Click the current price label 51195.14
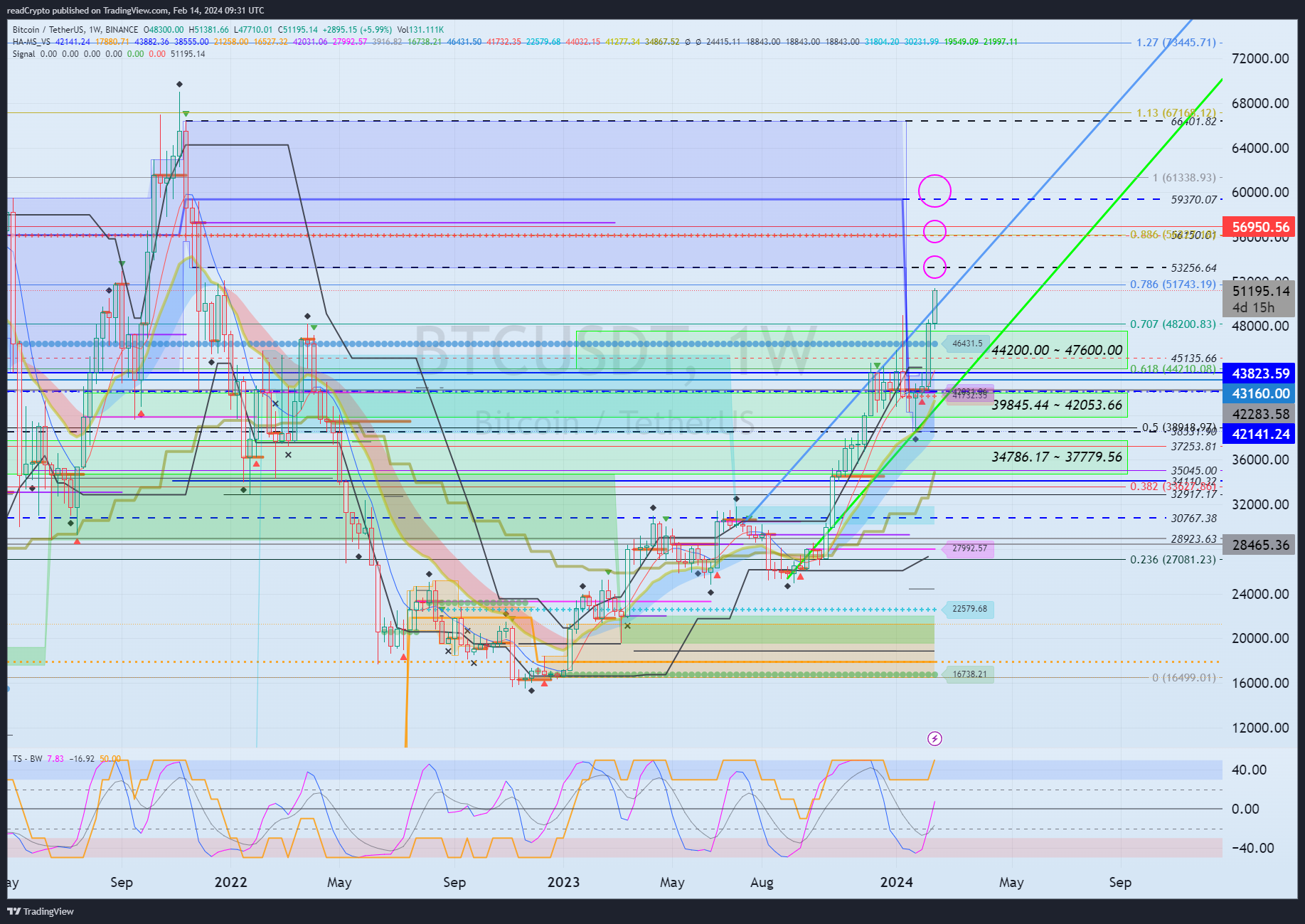The height and width of the screenshot is (924, 1305). (1260, 291)
